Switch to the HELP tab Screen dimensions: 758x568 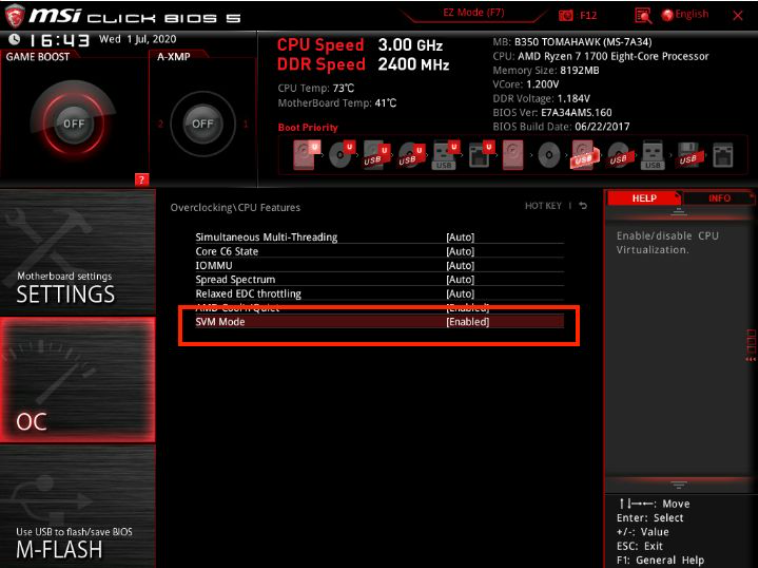644,198
